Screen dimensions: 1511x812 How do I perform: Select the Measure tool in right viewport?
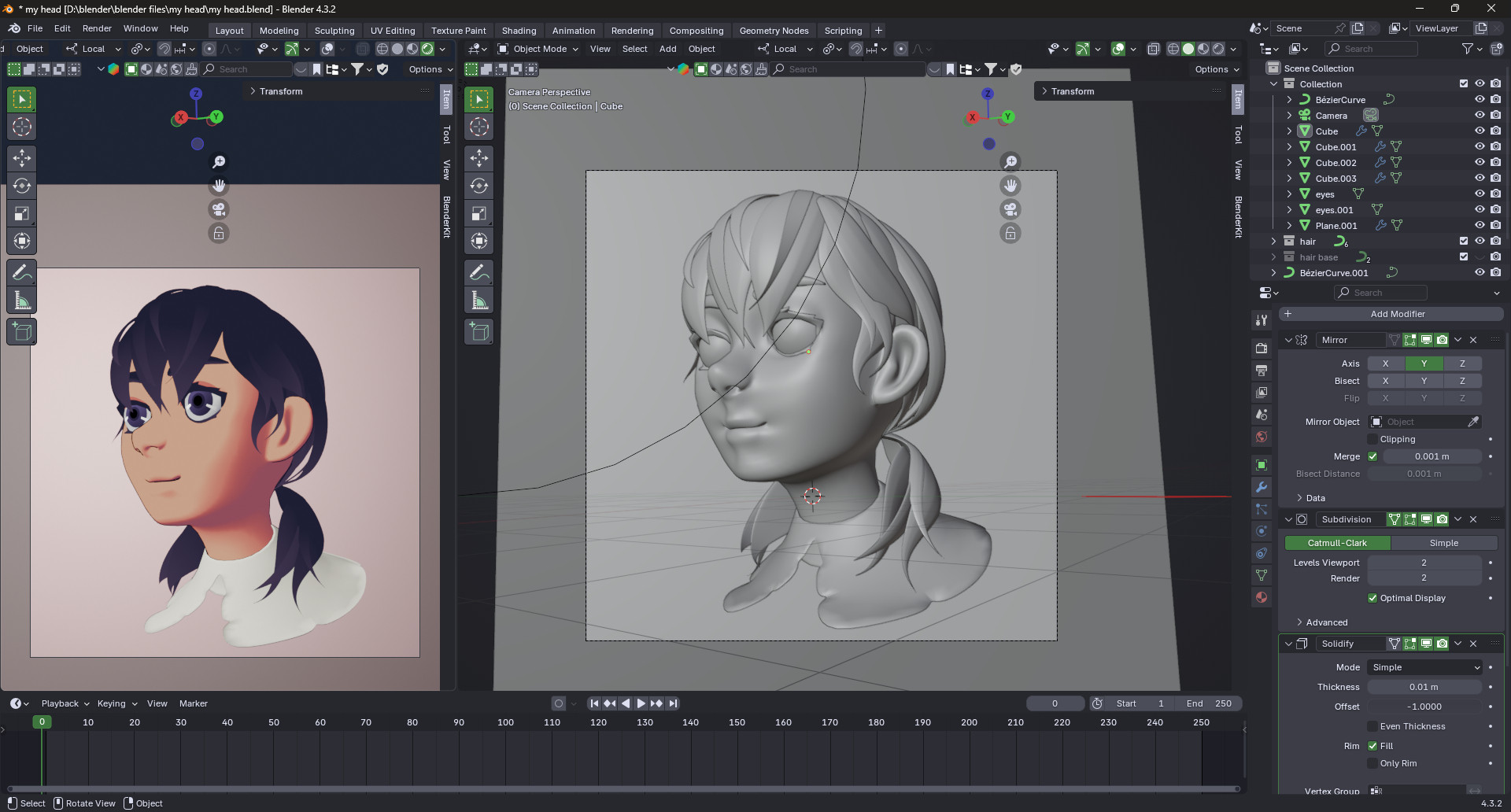click(478, 301)
